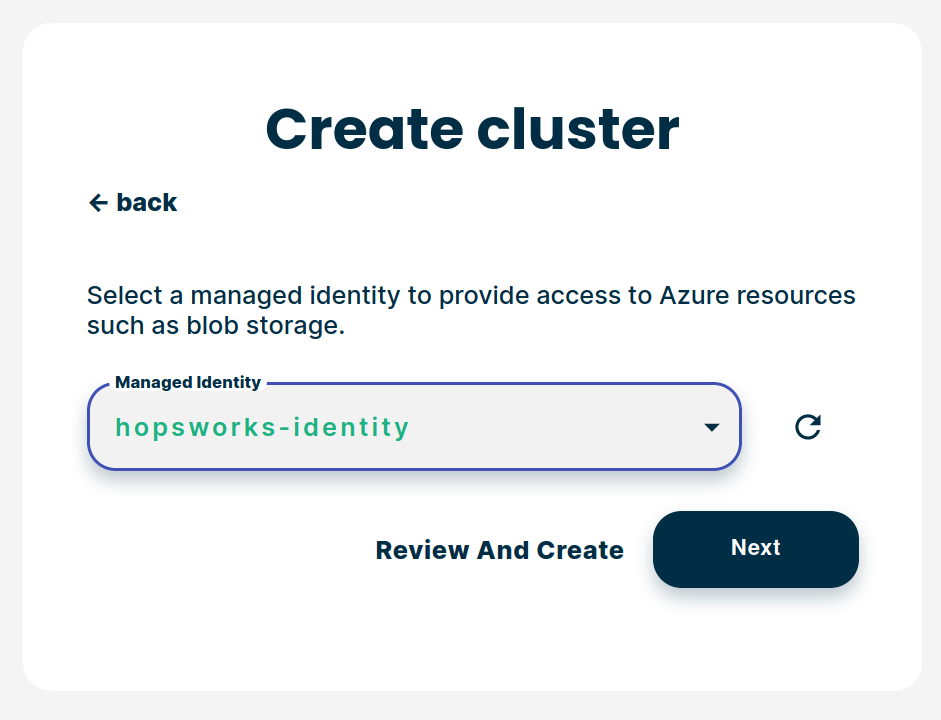Screen dimensions: 941x720
Task: Click 'Azure resources' in the instruction text
Action: click(757, 296)
